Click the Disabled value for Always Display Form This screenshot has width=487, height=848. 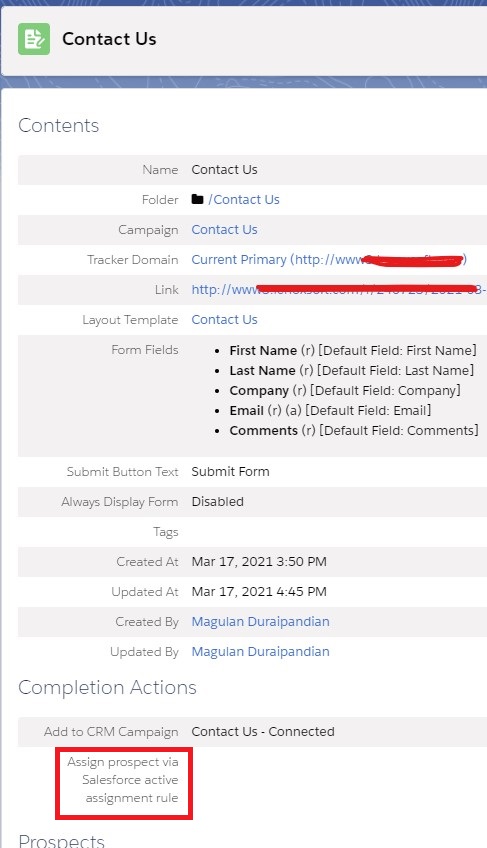pos(218,501)
